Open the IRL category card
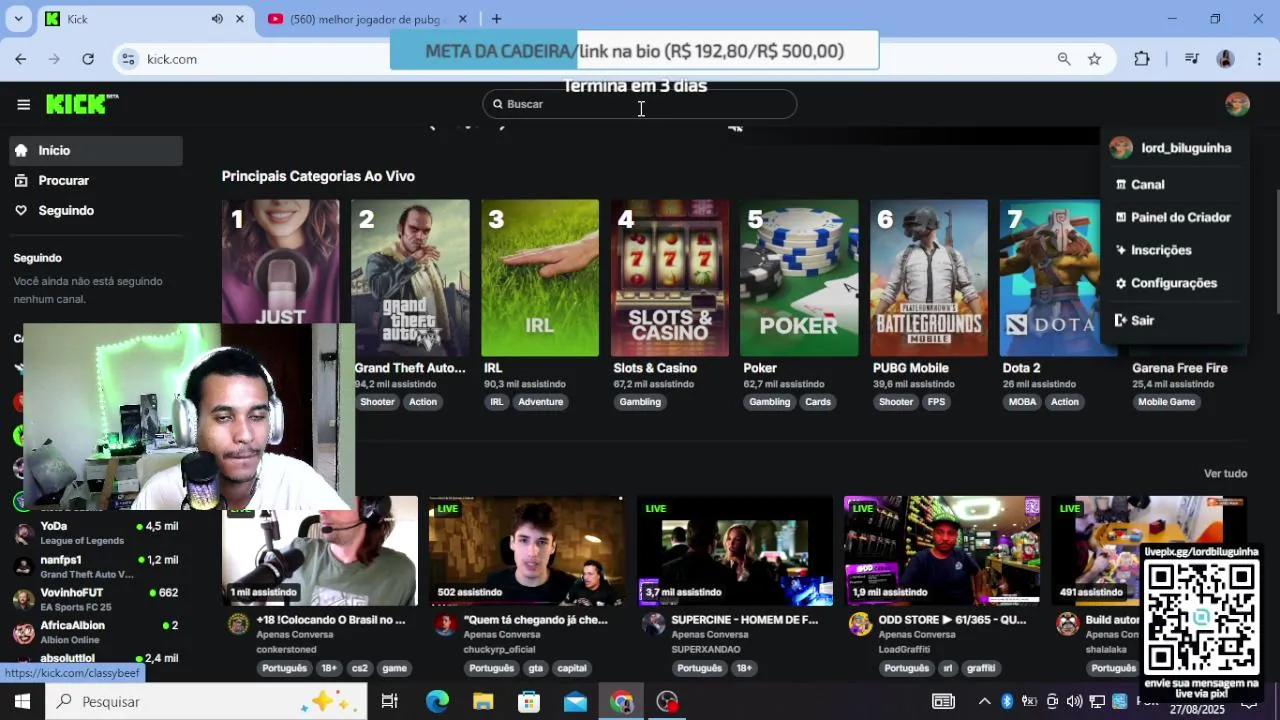 pos(540,278)
